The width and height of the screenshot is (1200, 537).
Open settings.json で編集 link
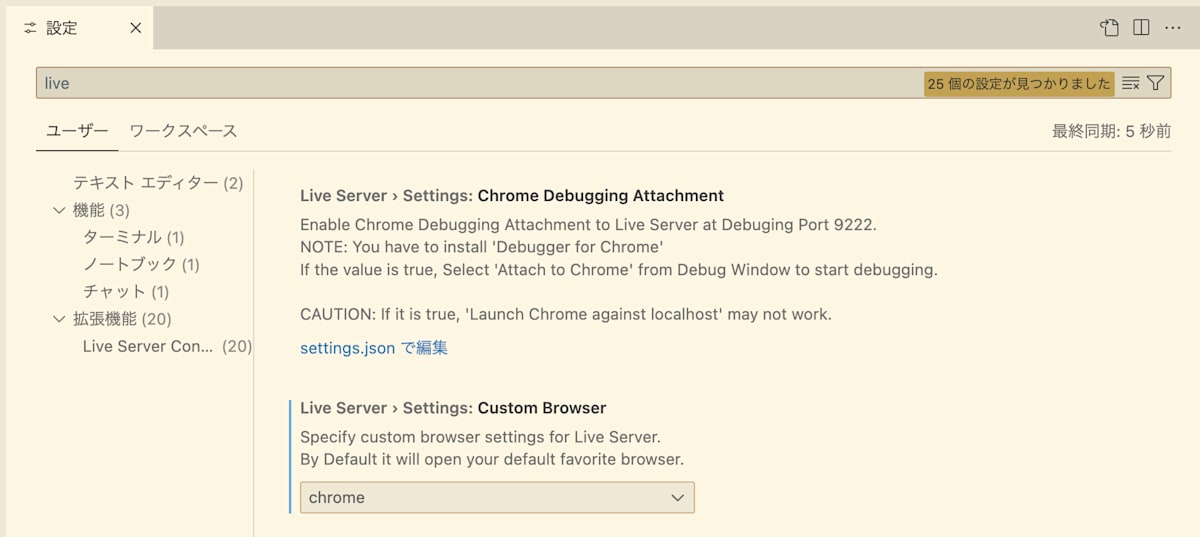pos(374,348)
